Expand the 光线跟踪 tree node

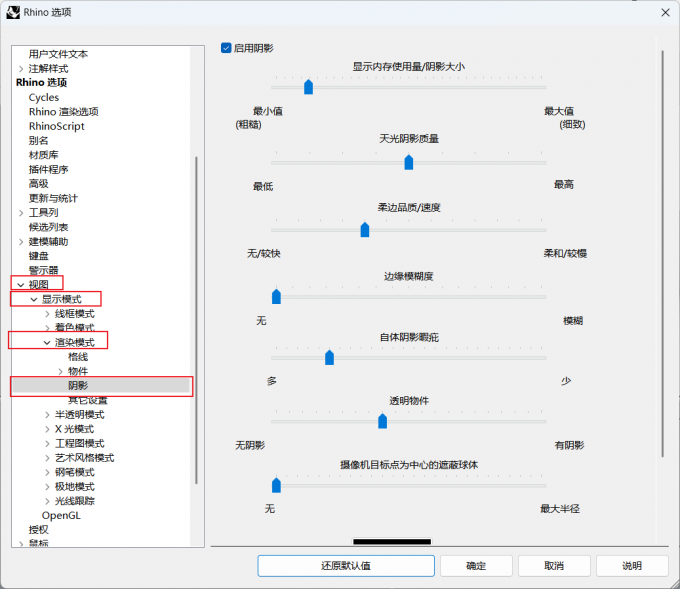click(47, 501)
